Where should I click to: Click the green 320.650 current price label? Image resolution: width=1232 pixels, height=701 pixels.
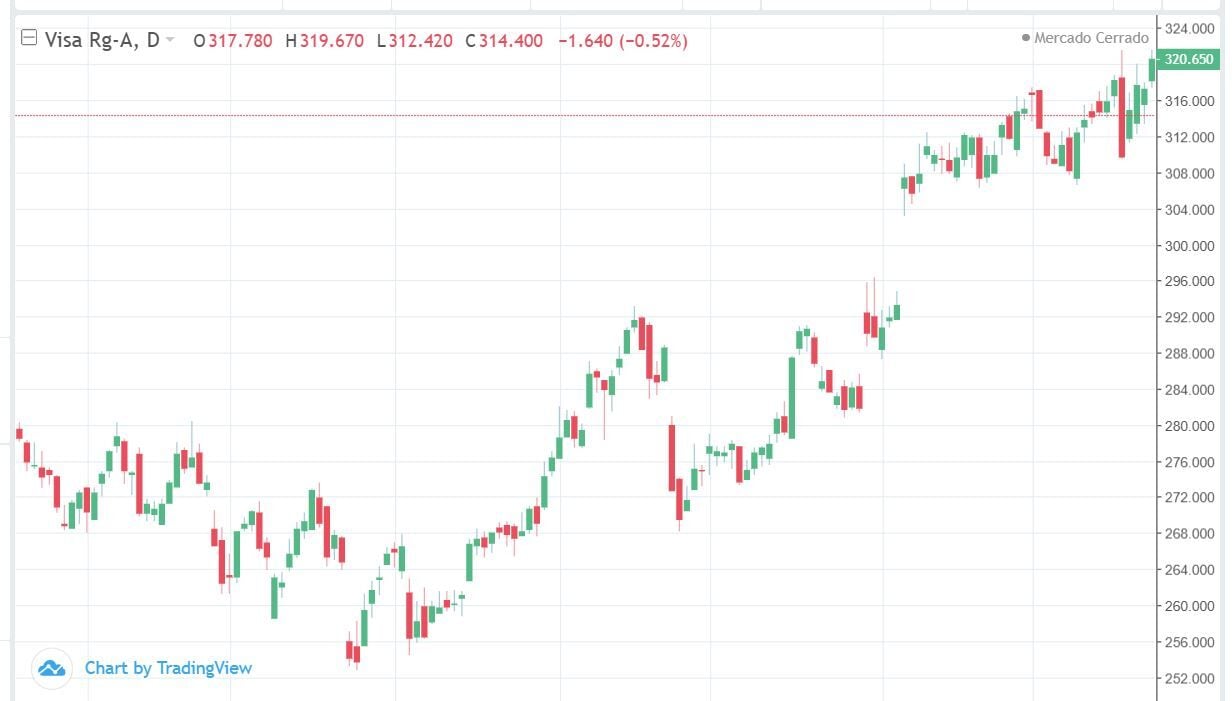tap(1188, 60)
